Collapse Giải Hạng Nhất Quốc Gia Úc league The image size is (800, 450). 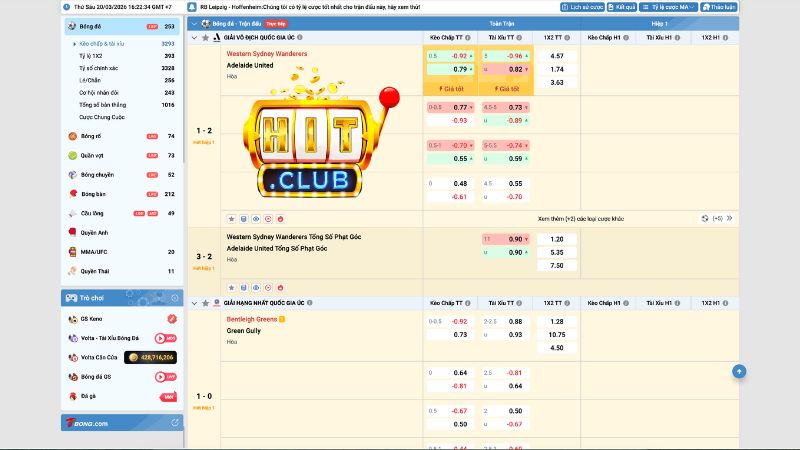(194, 303)
